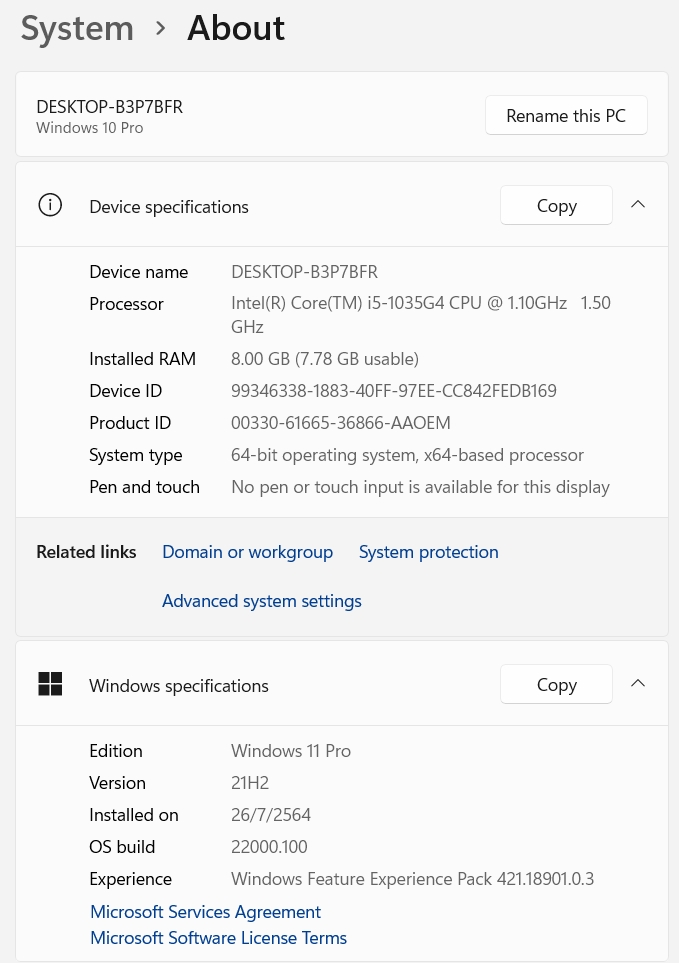Copy the Device specifications
The height and width of the screenshot is (963, 679).
556,205
